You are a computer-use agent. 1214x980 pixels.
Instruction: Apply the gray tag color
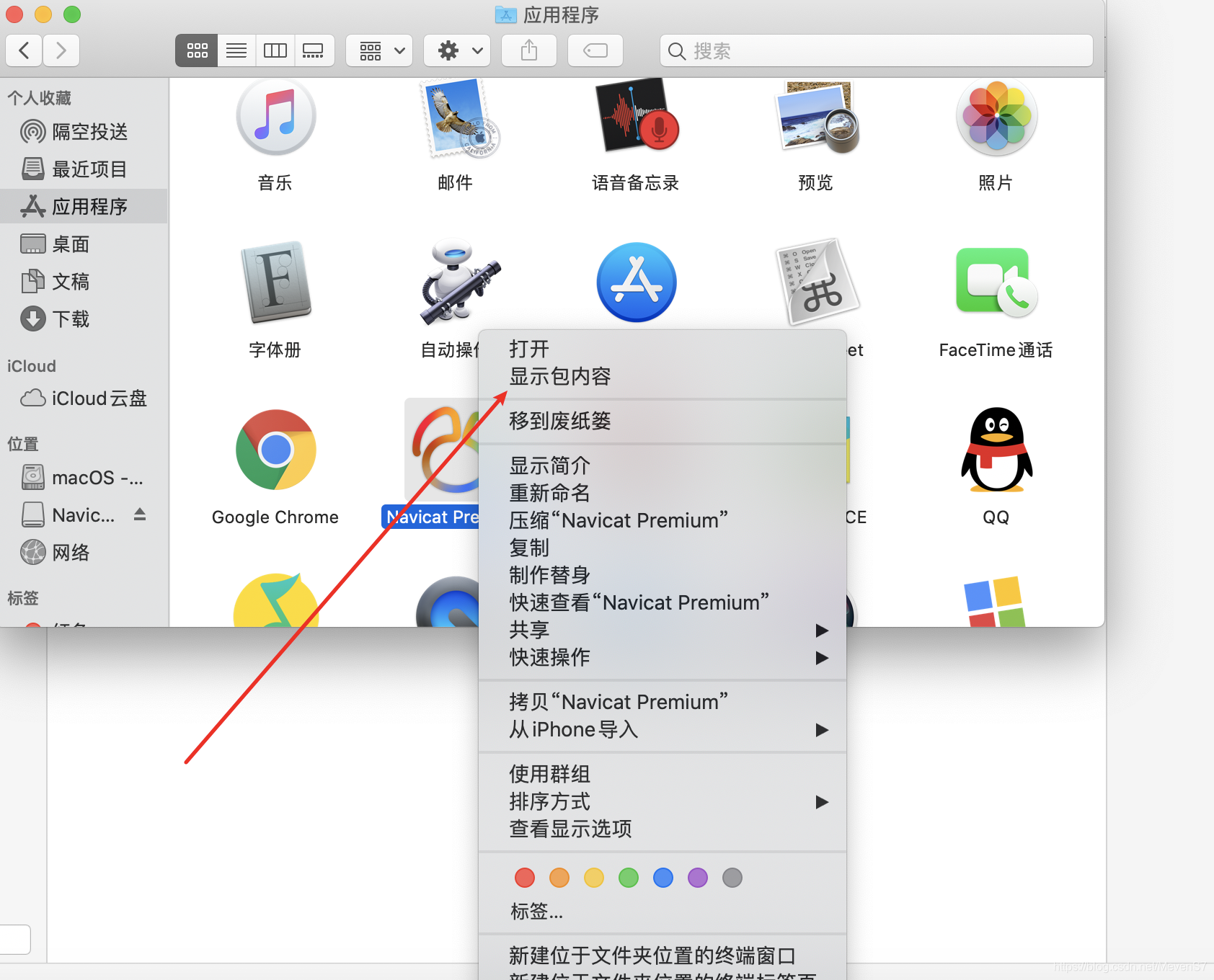(x=732, y=878)
